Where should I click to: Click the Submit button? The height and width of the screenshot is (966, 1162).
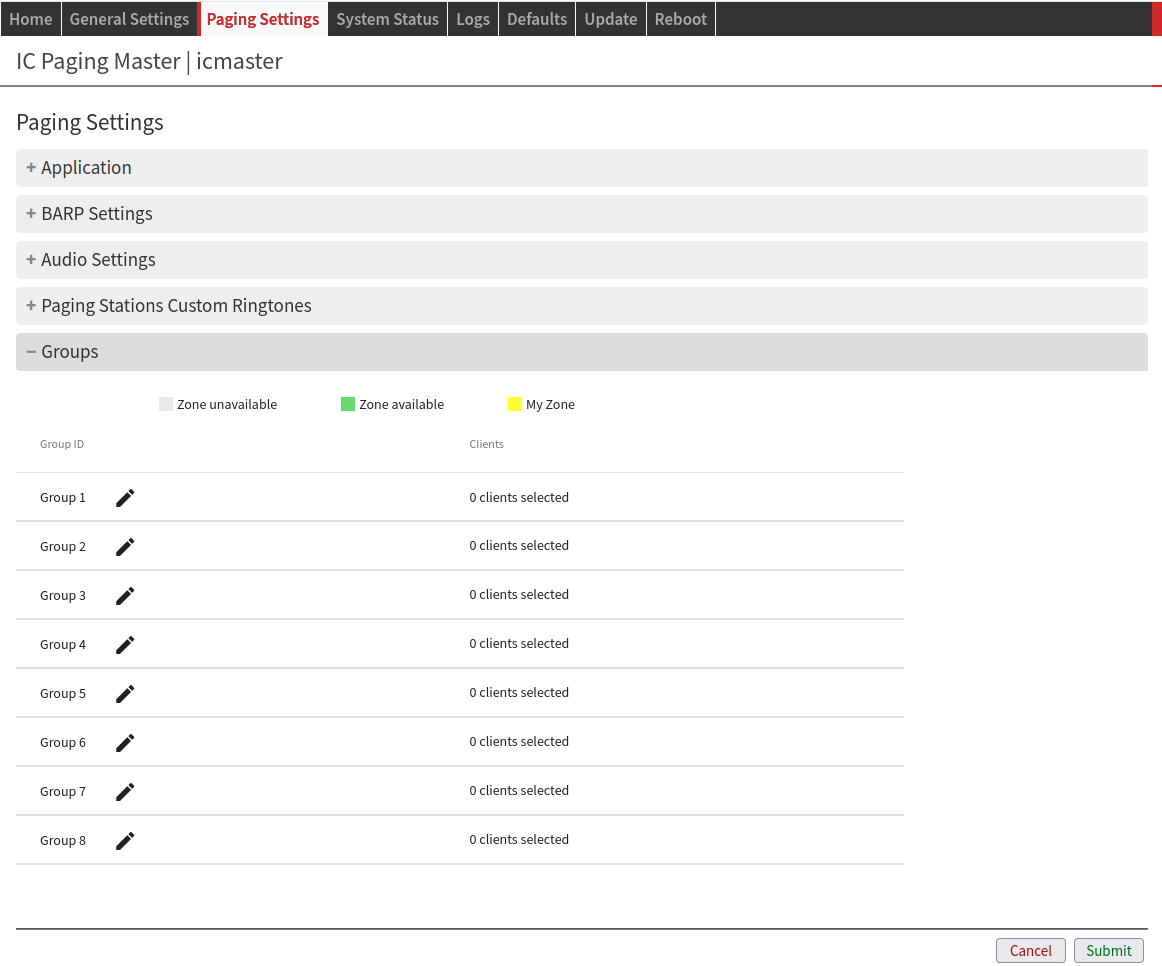point(1108,951)
